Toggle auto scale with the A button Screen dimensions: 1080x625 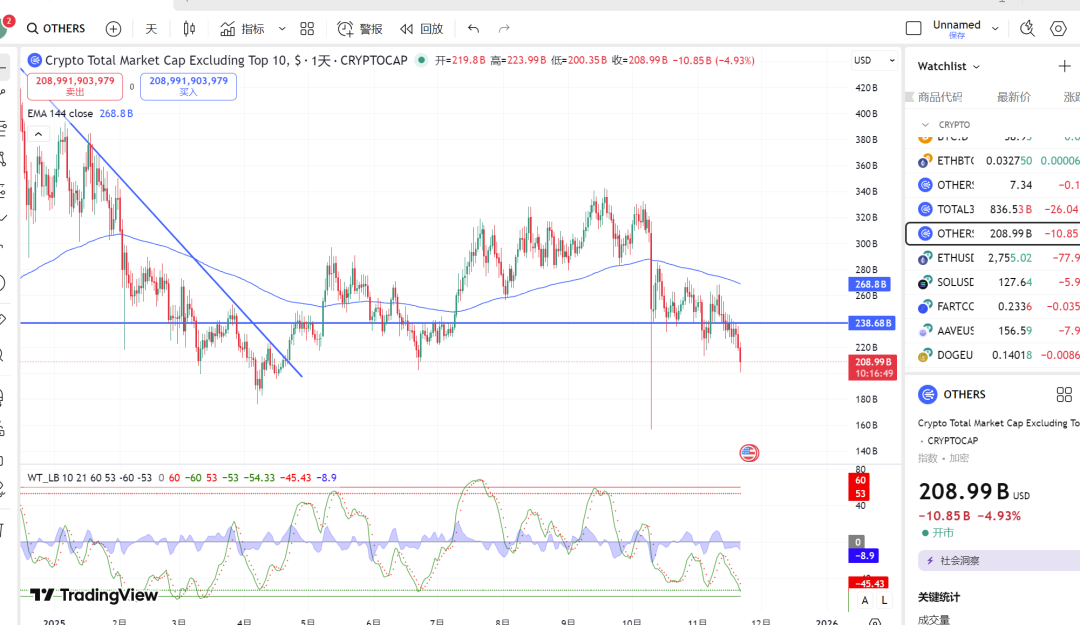click(866, 600)
